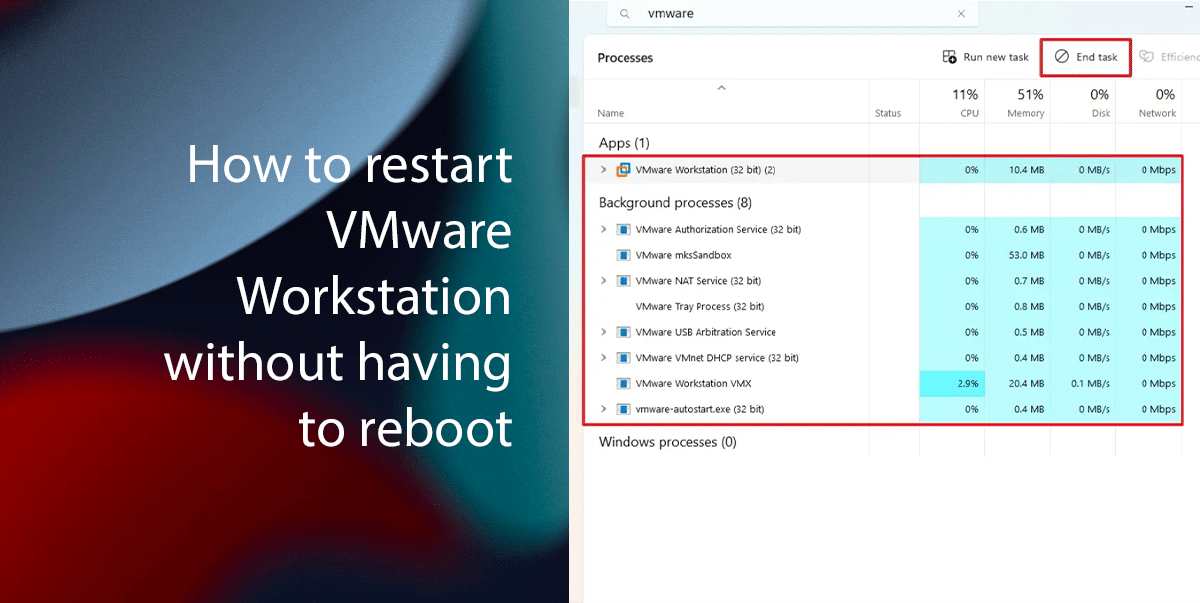Click the Run new task icon
The height and width of the screenshot is (603, 1200).
point(949,56)
